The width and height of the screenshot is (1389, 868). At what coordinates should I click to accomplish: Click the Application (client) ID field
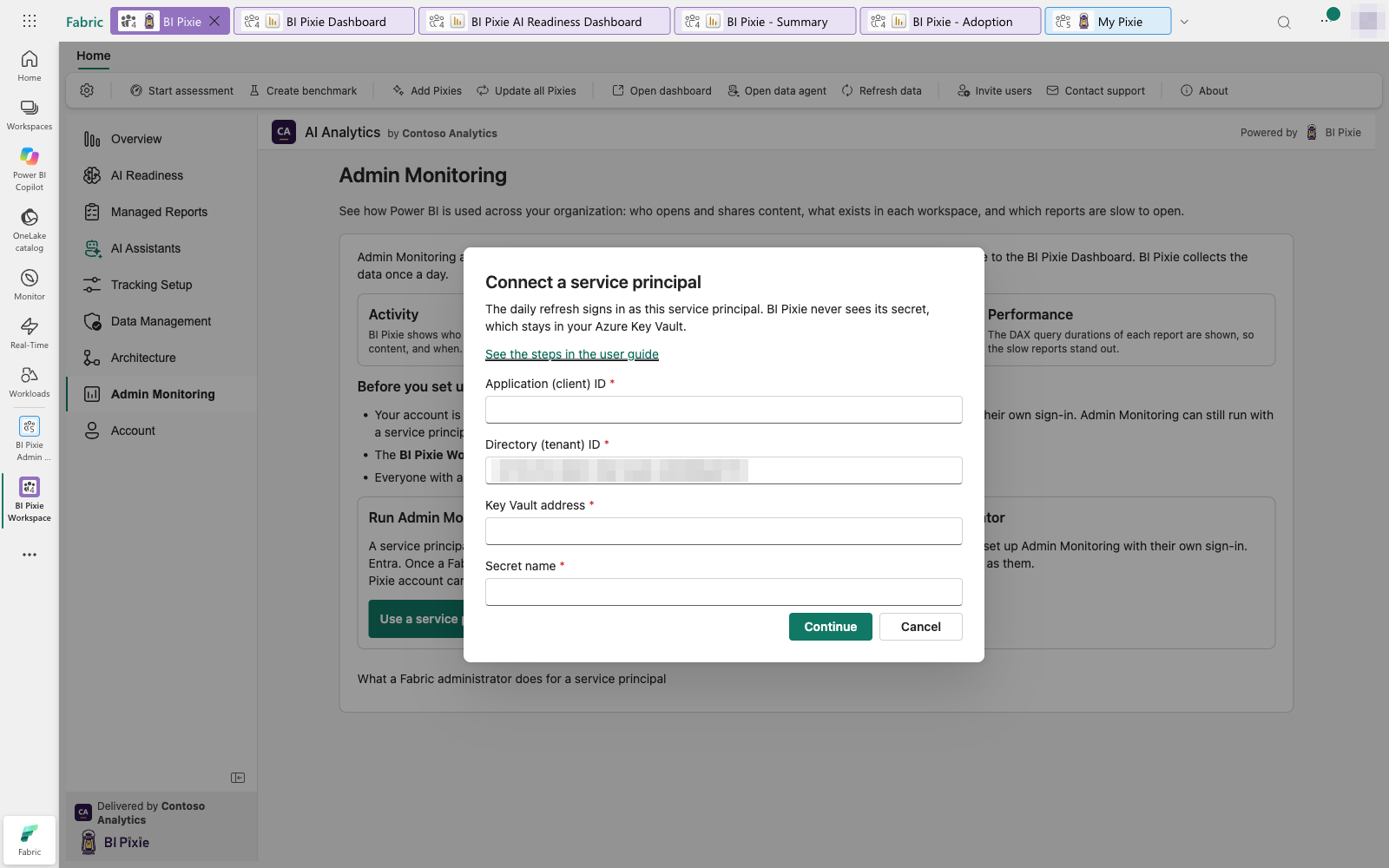coord(724,410)
